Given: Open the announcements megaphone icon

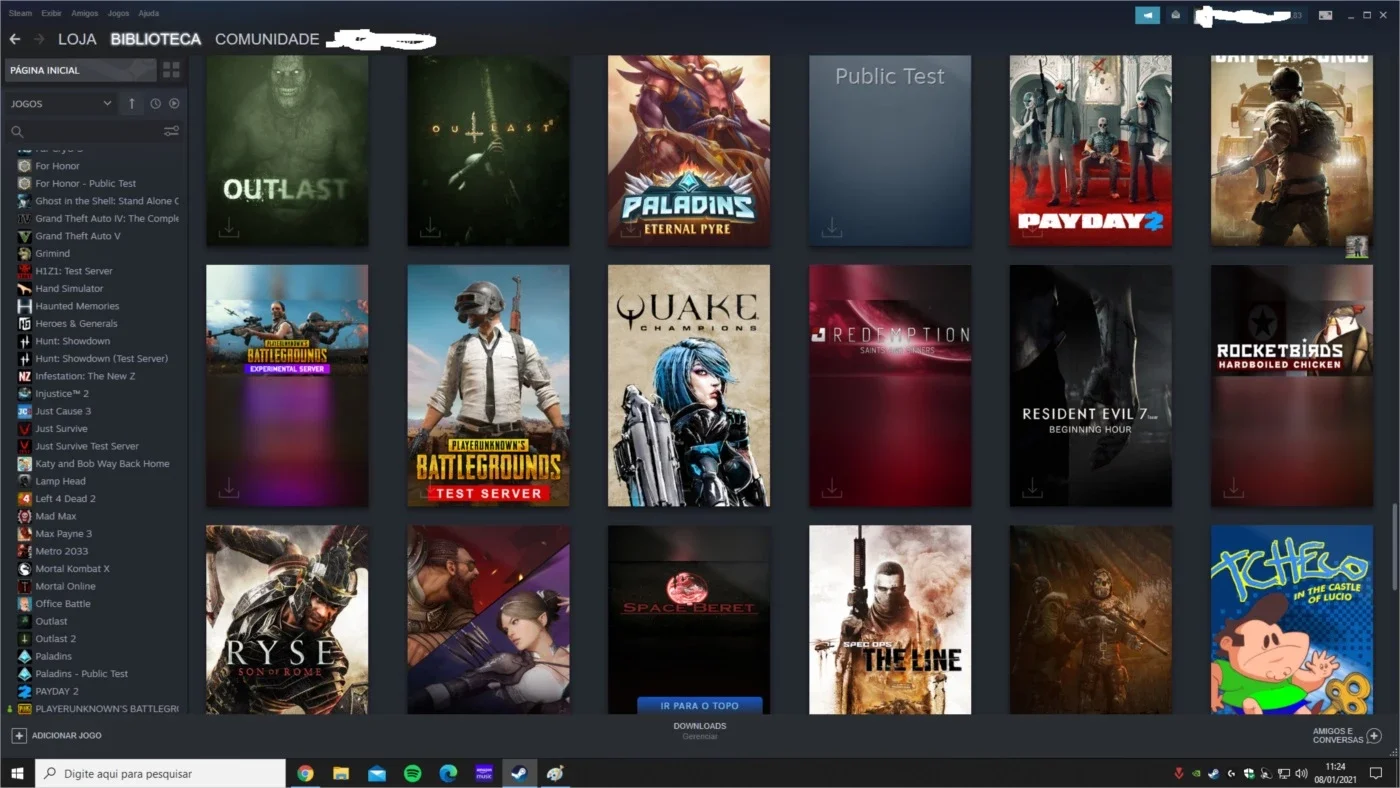Looking at the screenshot, I should 1147,15.
